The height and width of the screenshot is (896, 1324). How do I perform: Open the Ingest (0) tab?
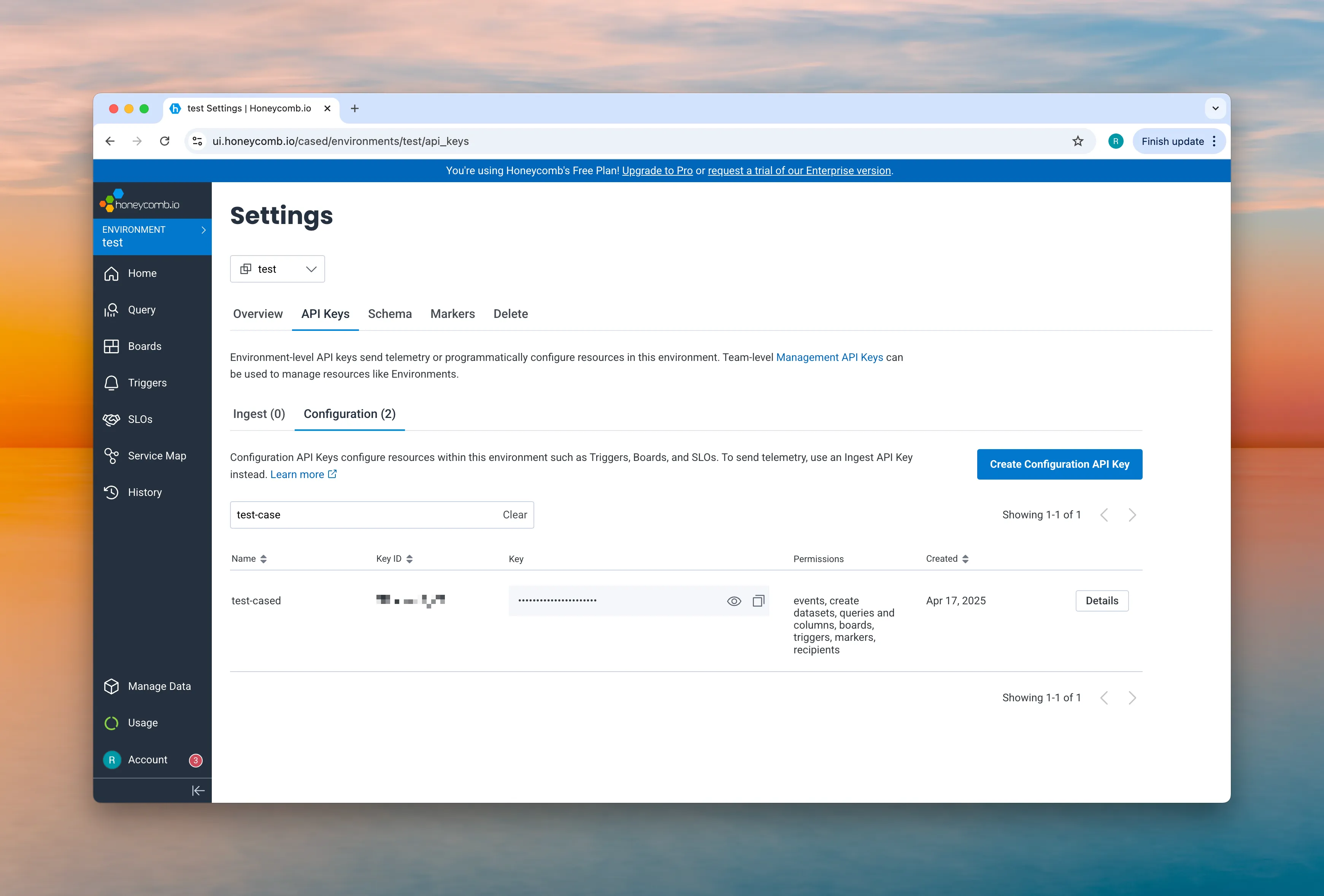pos(259,414)
